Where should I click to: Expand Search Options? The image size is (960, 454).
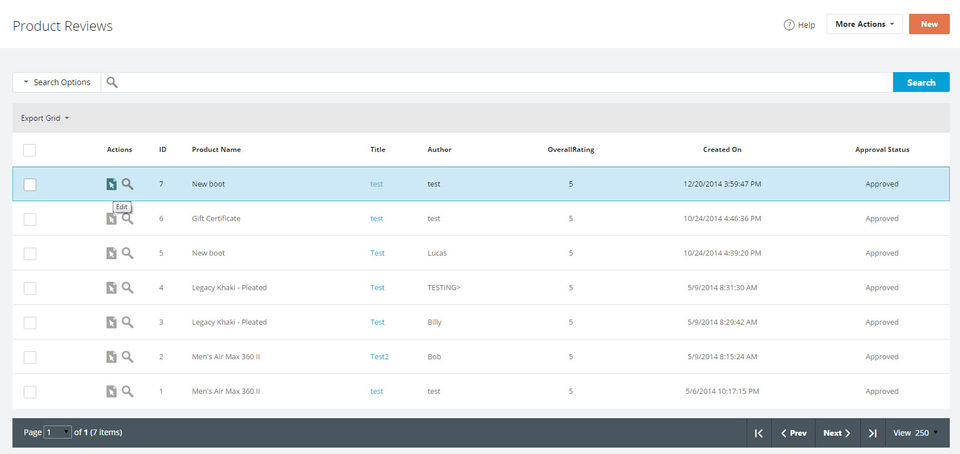(x=56, y=83)
